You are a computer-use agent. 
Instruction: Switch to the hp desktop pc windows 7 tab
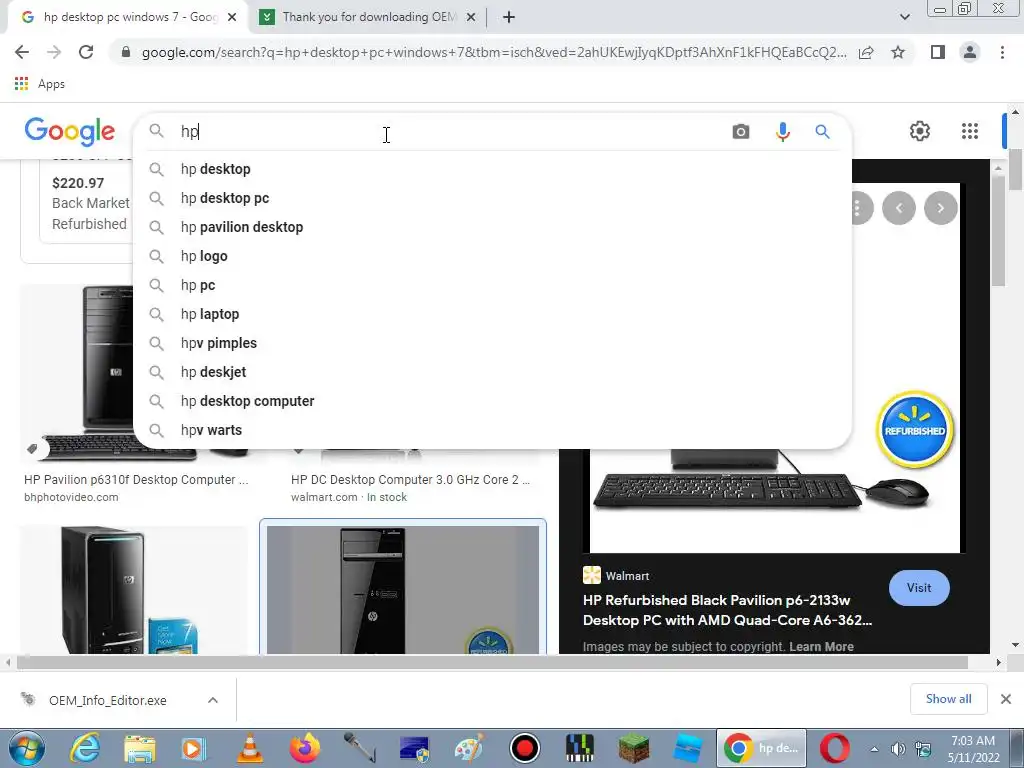pyautogui.click(x=129, y=18)
